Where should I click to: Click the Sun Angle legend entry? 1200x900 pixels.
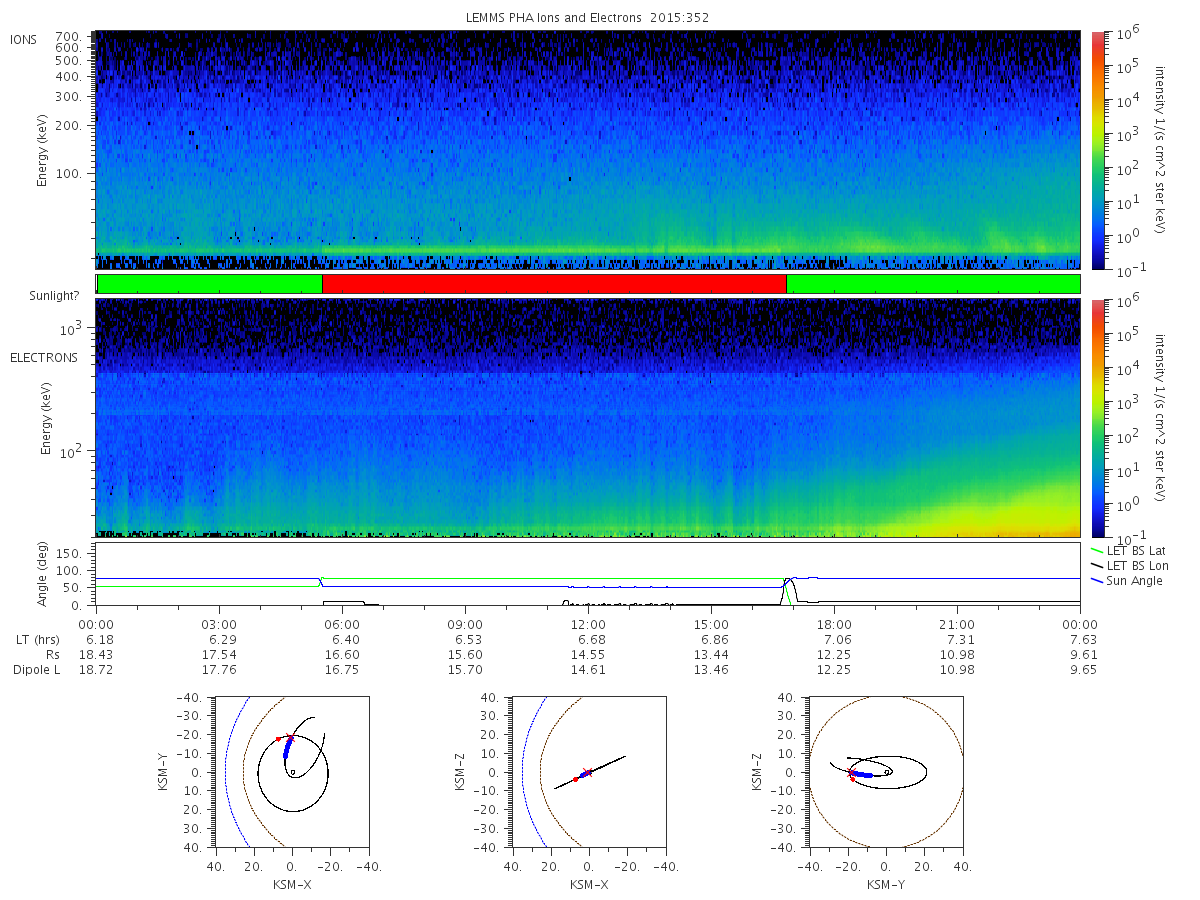tap(1126, 581)
